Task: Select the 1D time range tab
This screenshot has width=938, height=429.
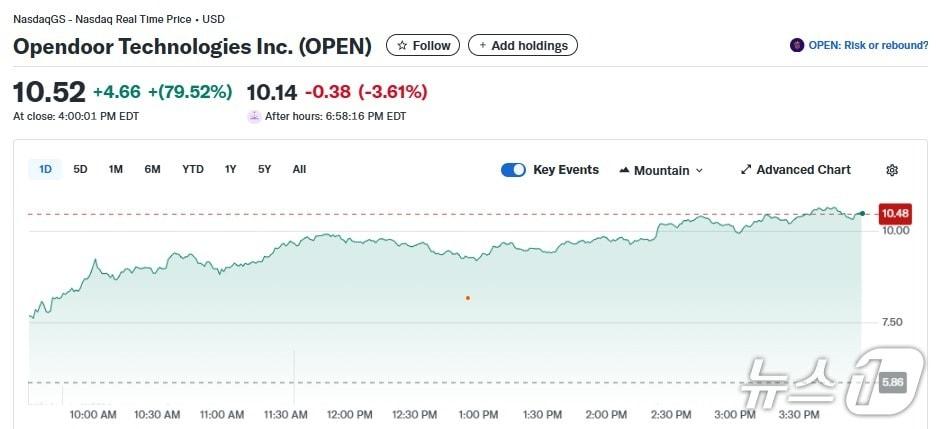Action: [45, 169]
